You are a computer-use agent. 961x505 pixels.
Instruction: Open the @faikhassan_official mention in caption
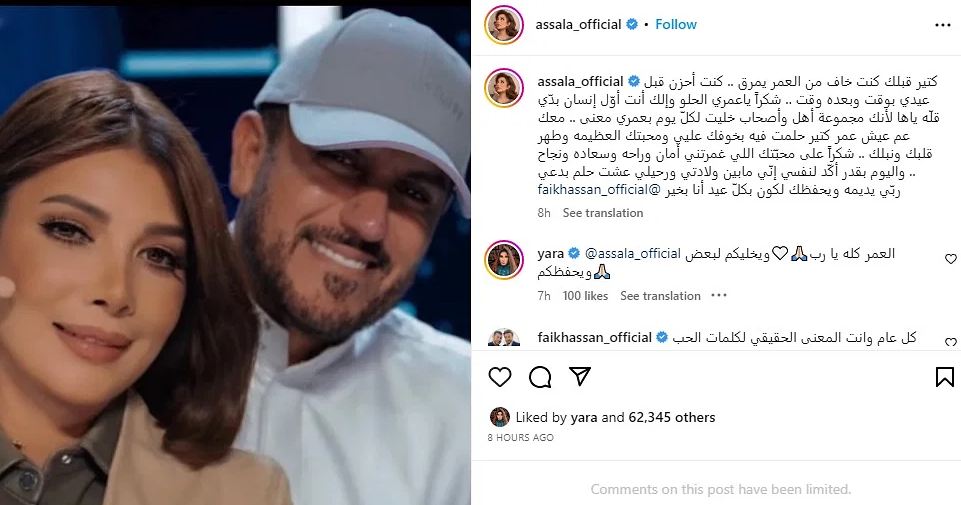click(599, 190)
